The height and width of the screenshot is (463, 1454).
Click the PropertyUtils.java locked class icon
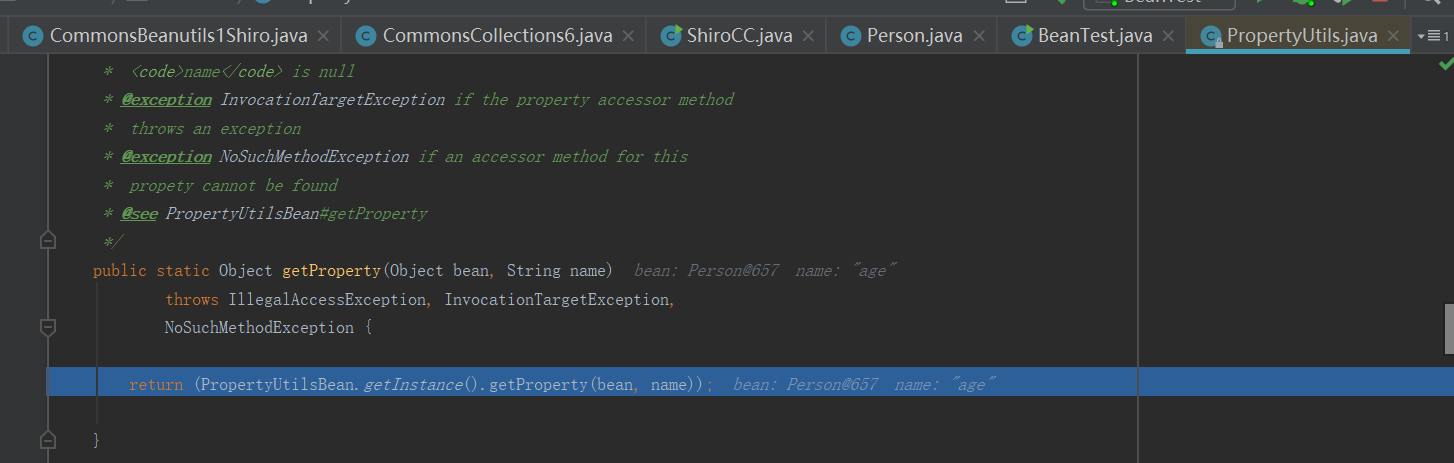pyautogui.click(x=1212, y=36)
